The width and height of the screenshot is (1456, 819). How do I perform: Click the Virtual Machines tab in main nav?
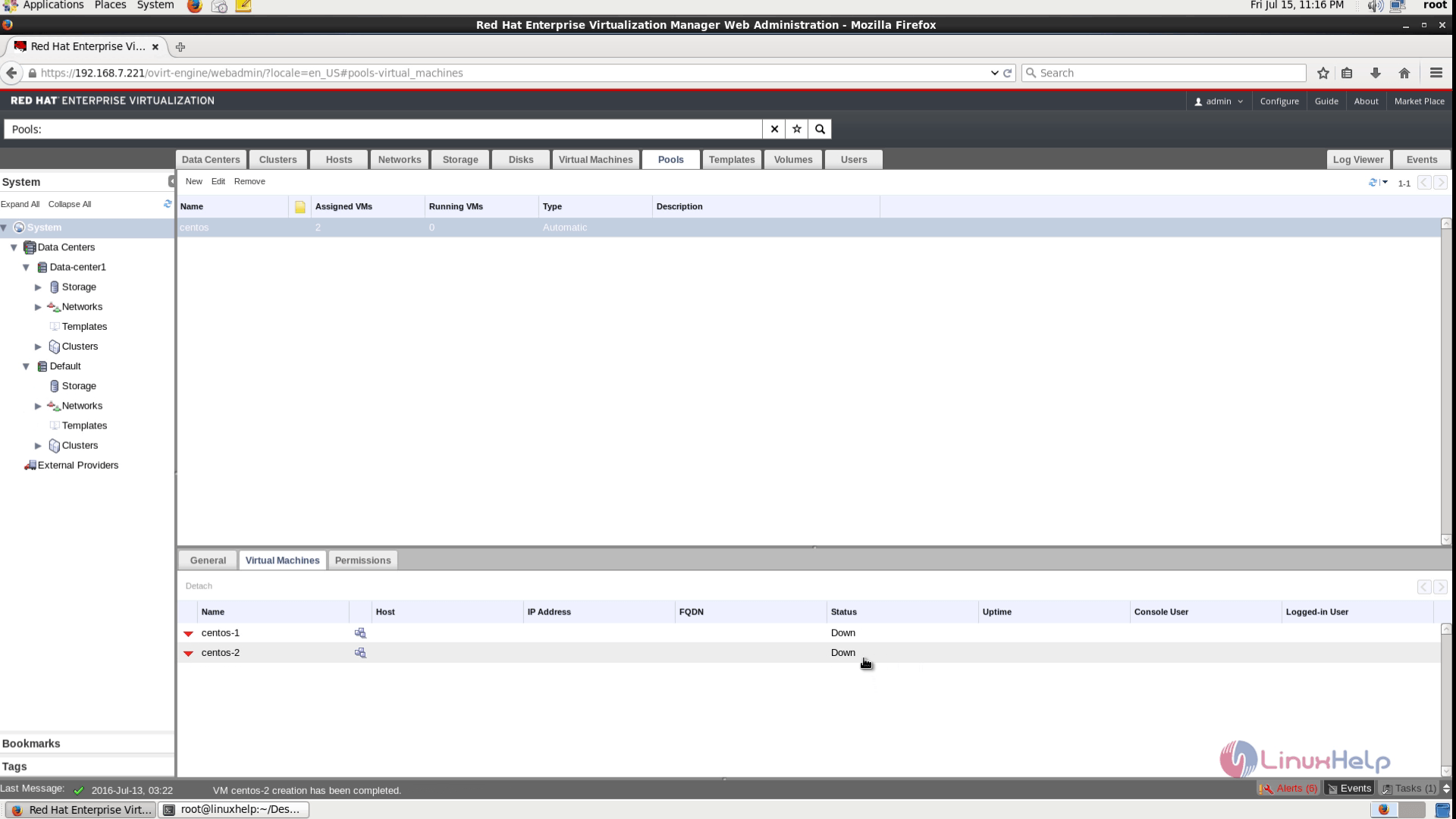595,159
